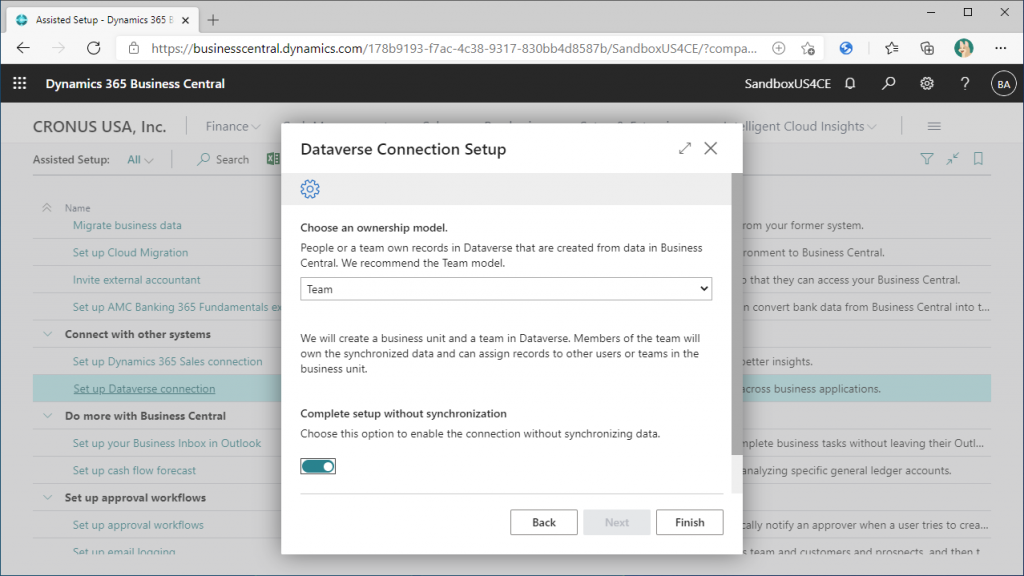Screen dimensions: 1024x576
Task: Open the Assisted Setup All filter dropdown
Action: tap(140, 159)
